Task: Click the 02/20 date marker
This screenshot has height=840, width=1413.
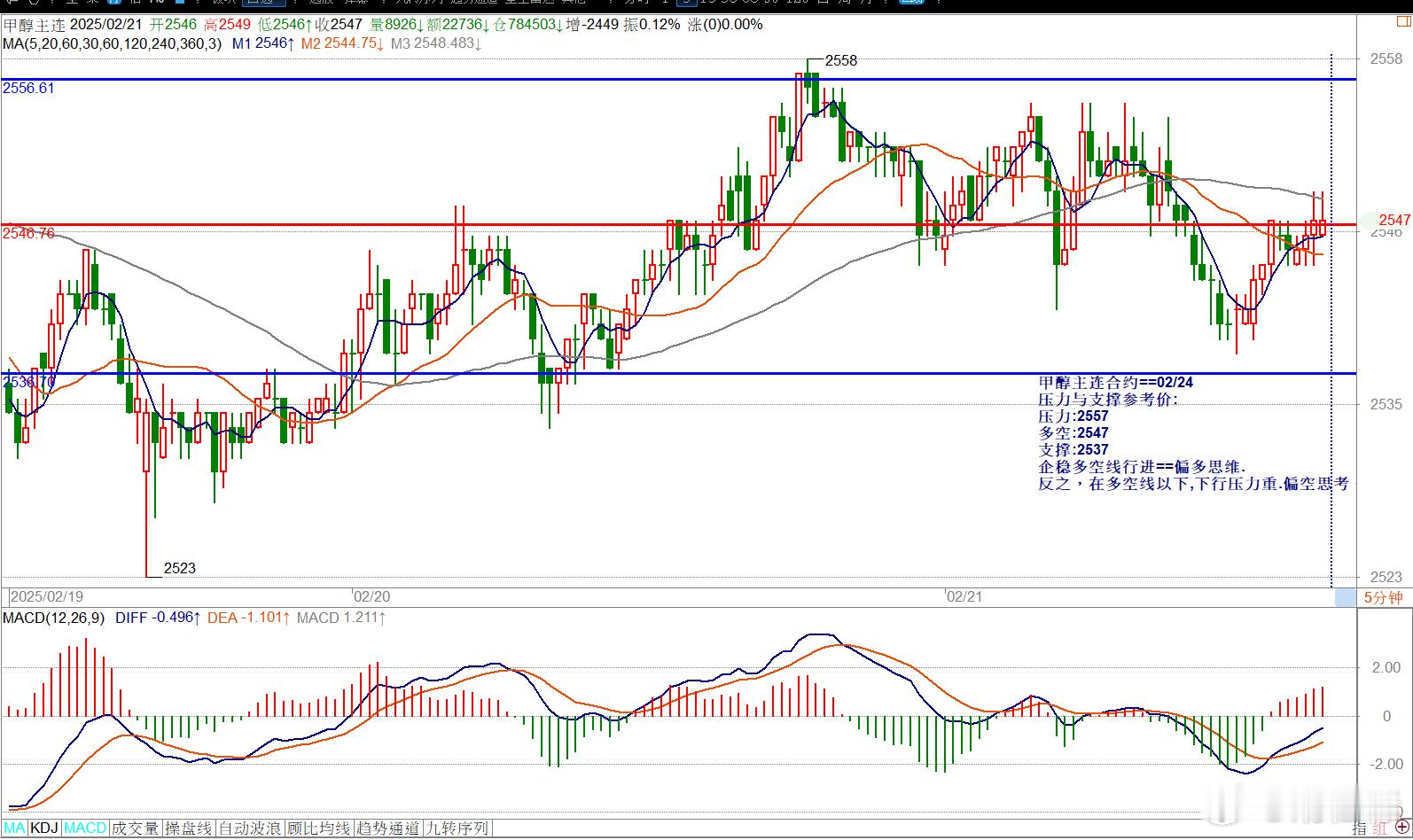Action: point(371,597)
